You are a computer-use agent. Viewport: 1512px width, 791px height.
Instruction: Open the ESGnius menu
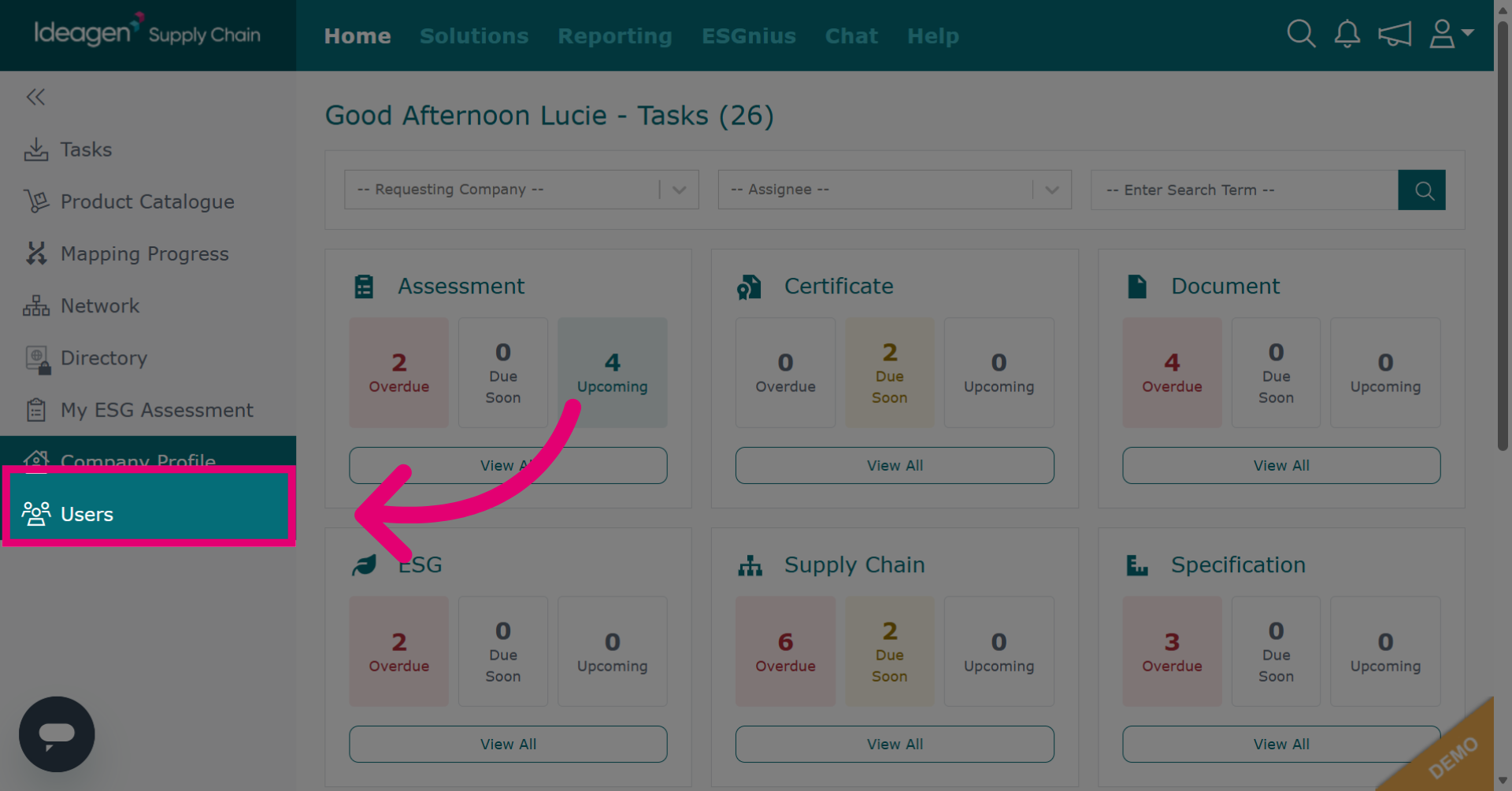coord(749,36)
